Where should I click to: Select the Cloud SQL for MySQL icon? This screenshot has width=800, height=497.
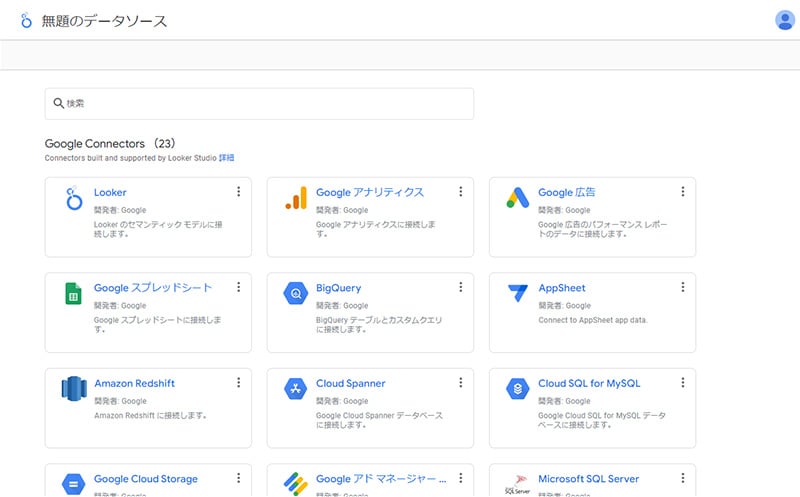coord(518,389)
